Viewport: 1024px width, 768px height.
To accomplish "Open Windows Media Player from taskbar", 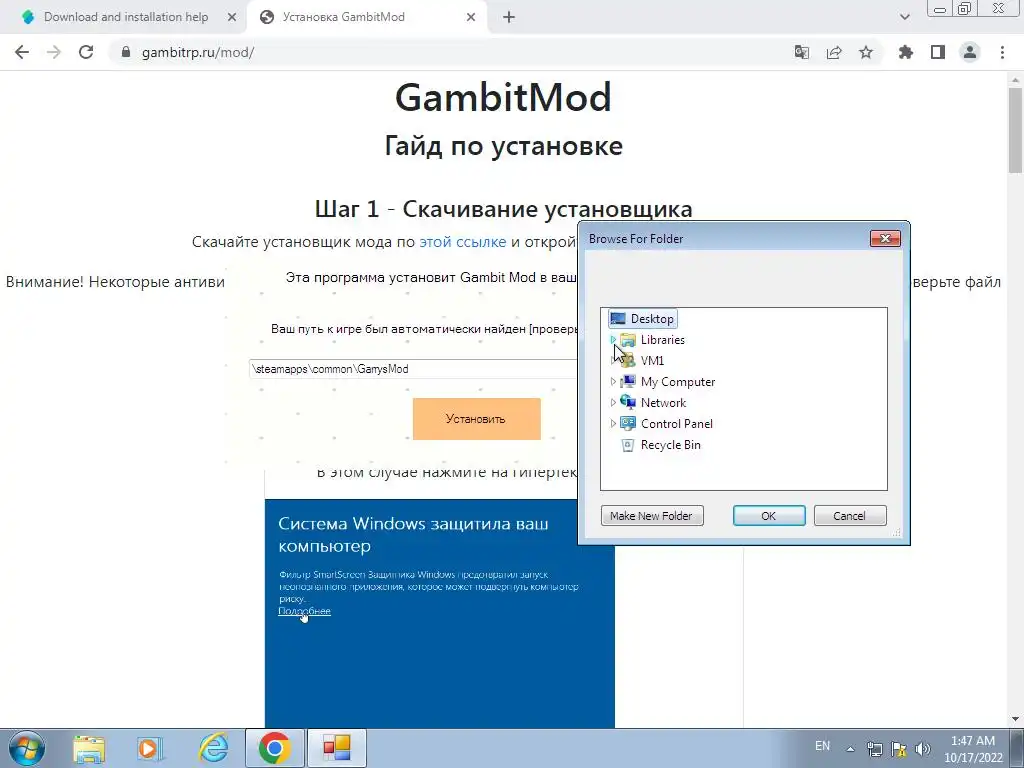I will click(150, 748).
